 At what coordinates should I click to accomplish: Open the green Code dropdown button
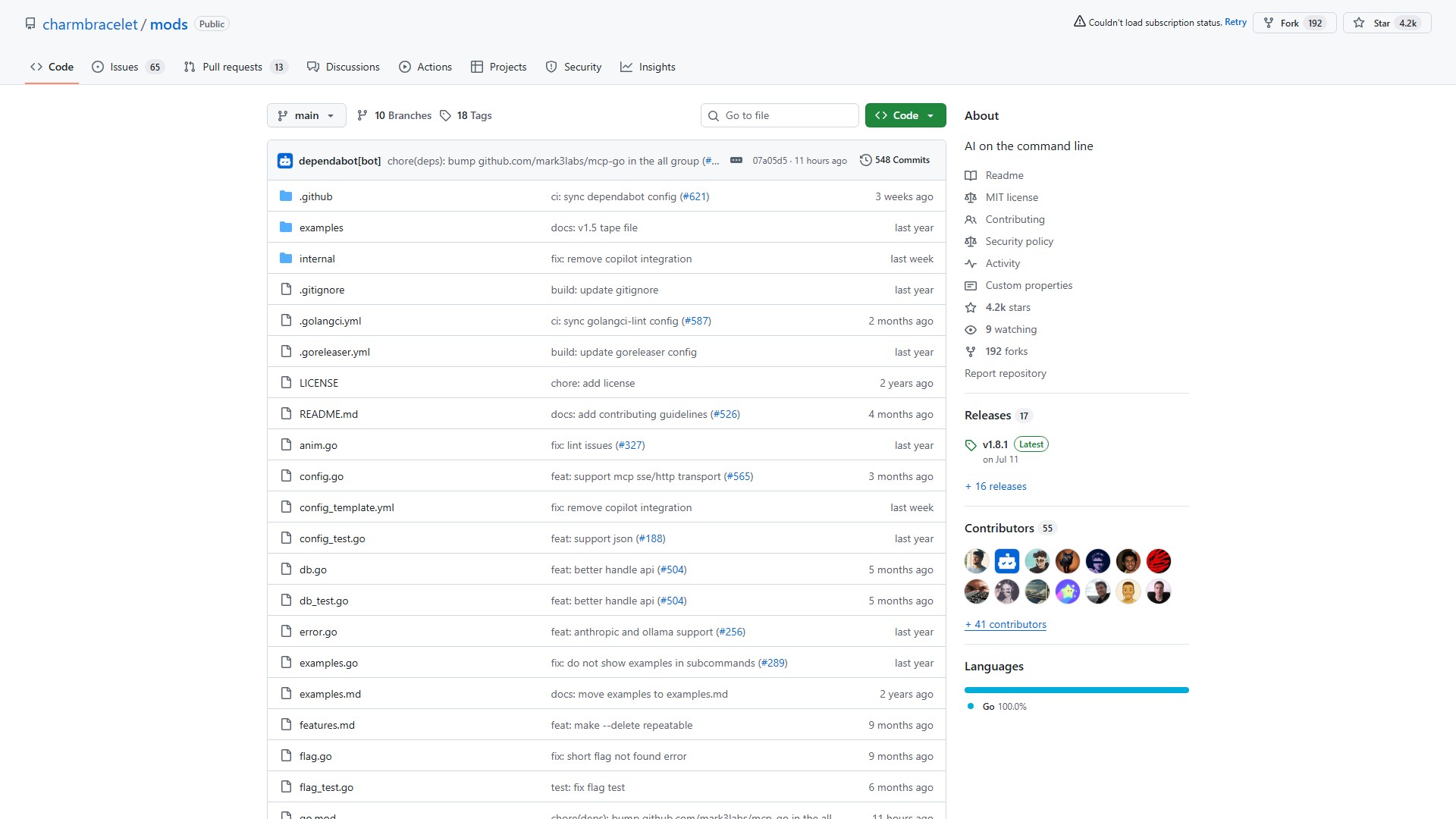coord(905,115)
